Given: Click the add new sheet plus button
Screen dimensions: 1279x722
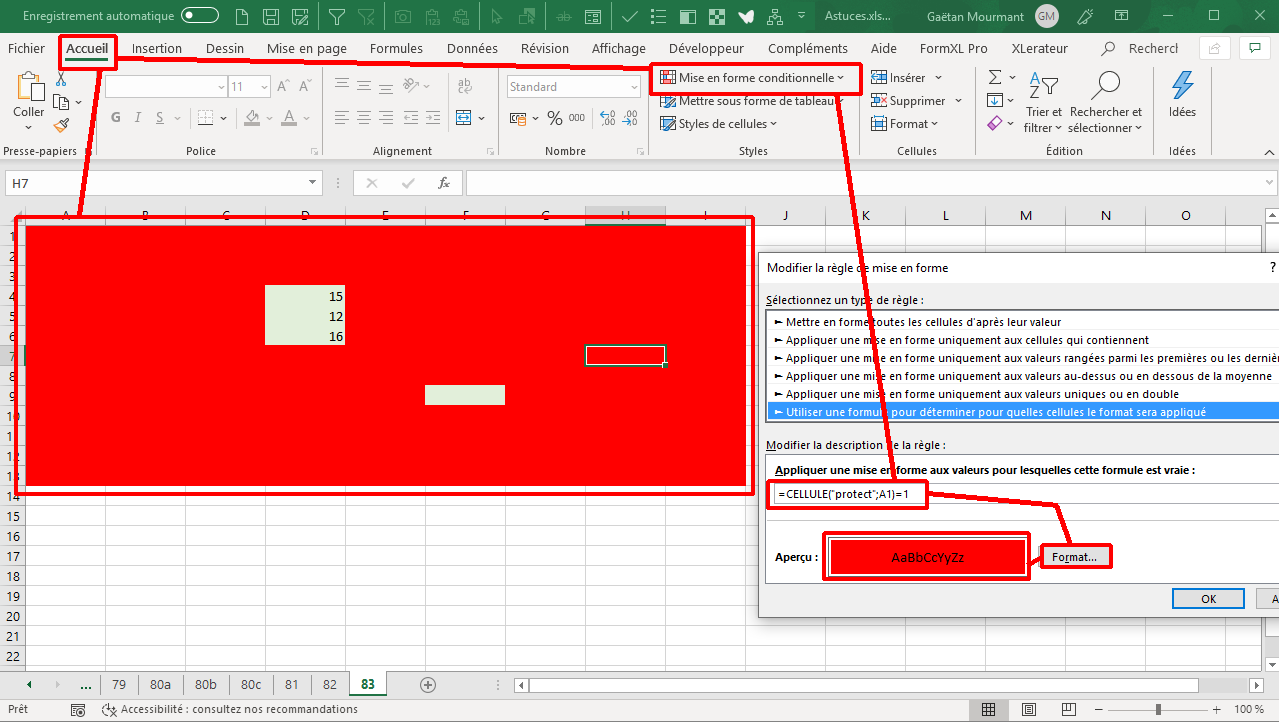Looking at the screenshot, I should (428, 685).
